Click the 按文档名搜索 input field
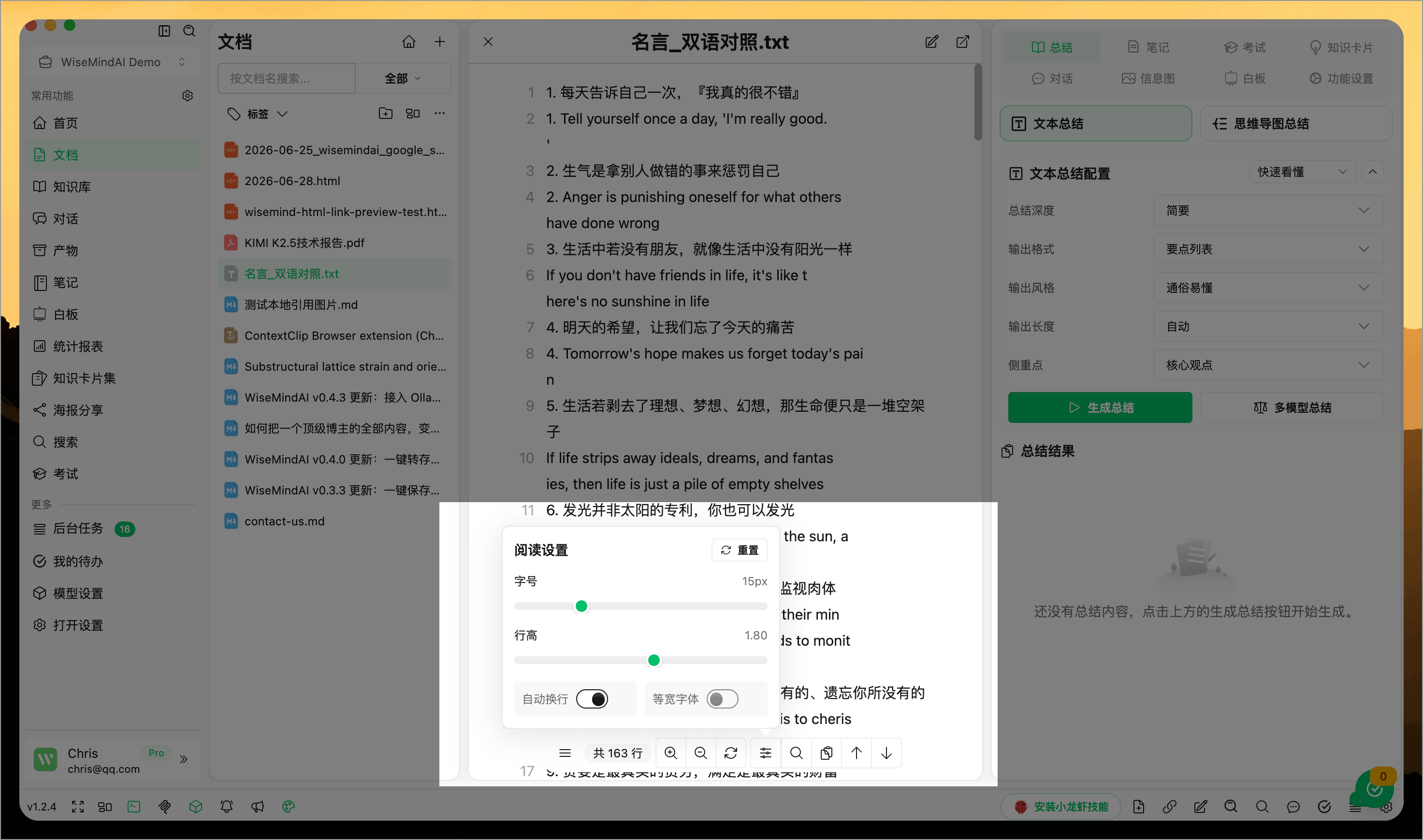This screenshot has width=1423, height=840. point(287,78)
